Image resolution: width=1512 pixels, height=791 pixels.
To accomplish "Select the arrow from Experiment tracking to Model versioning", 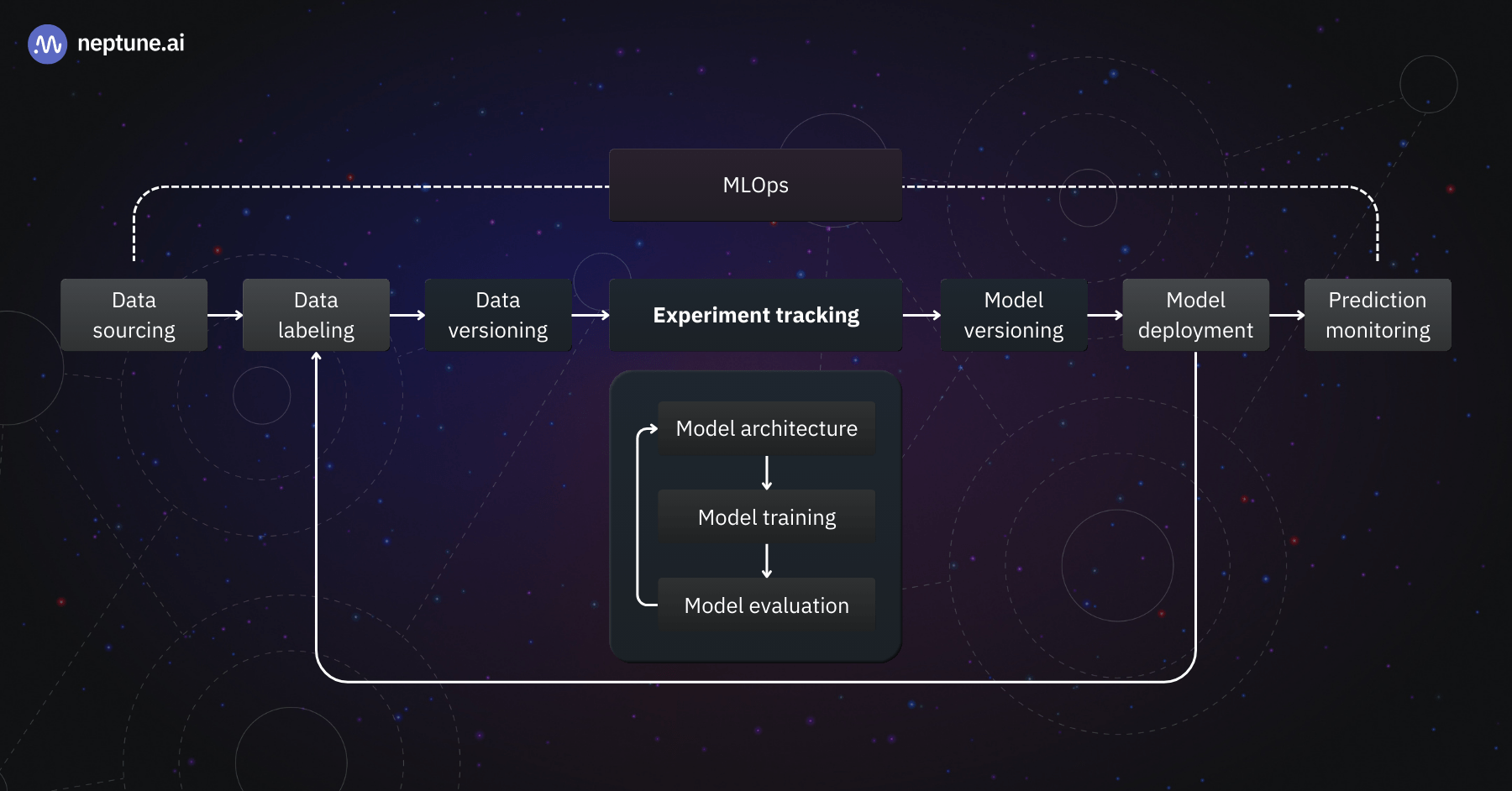I will point(921,314).
